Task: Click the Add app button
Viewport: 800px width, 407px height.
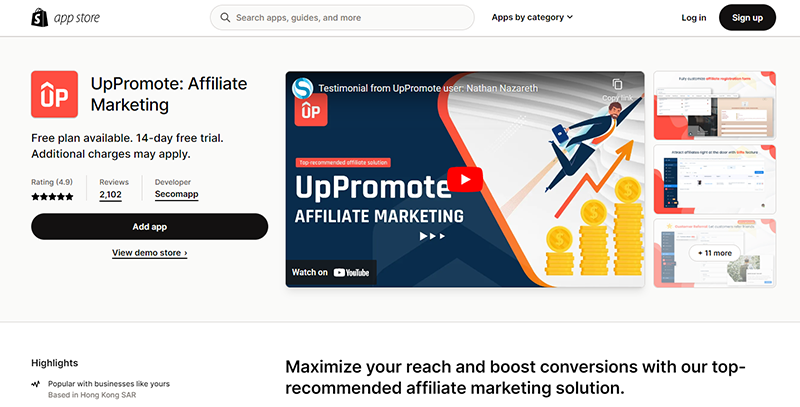Action: point(149,227)
